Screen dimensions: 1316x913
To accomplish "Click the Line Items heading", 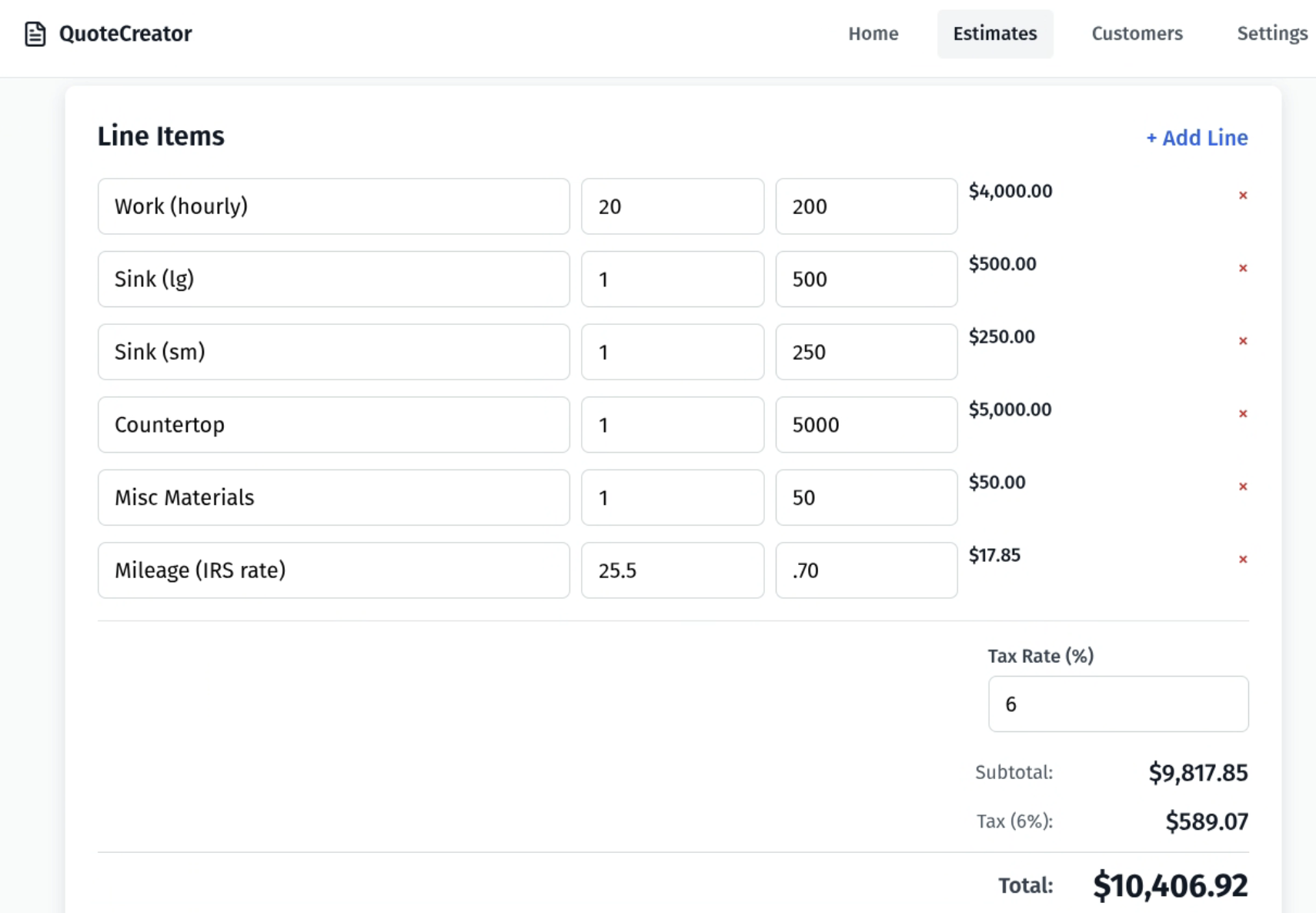I will pyautogui.click(x=160, y=135).
